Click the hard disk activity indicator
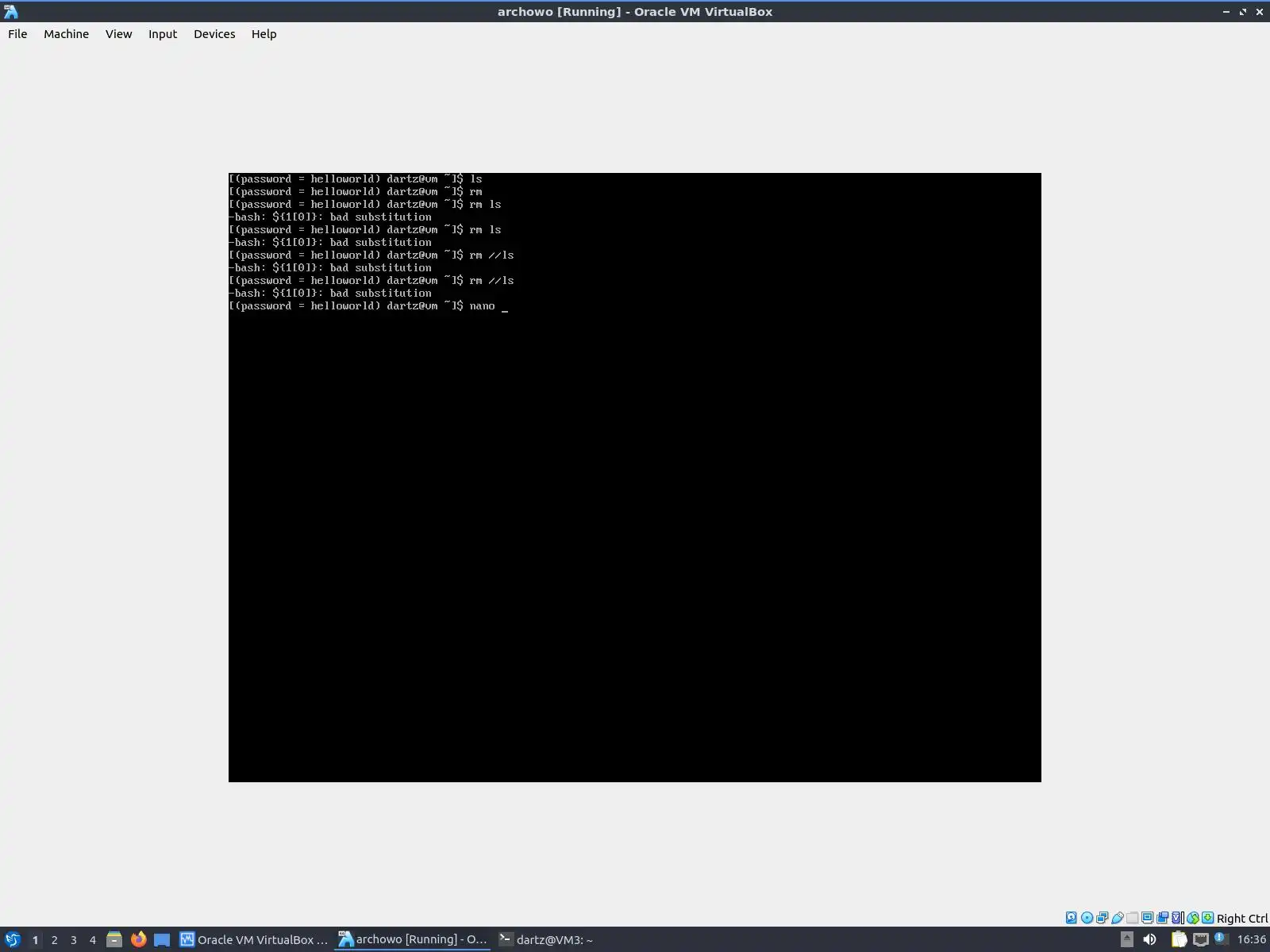 coord(1072,918)
